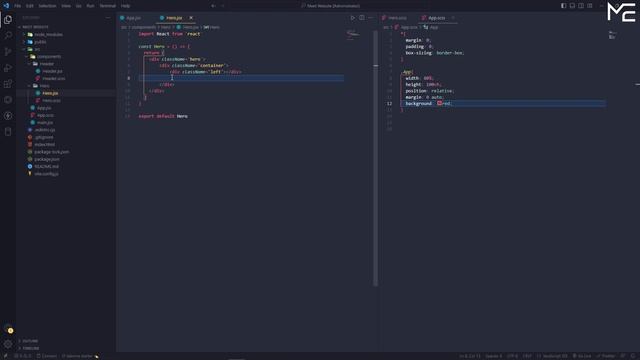Screen dimensions: 640x360
Task: Open the Selection menu
Action: click(47, 6)
